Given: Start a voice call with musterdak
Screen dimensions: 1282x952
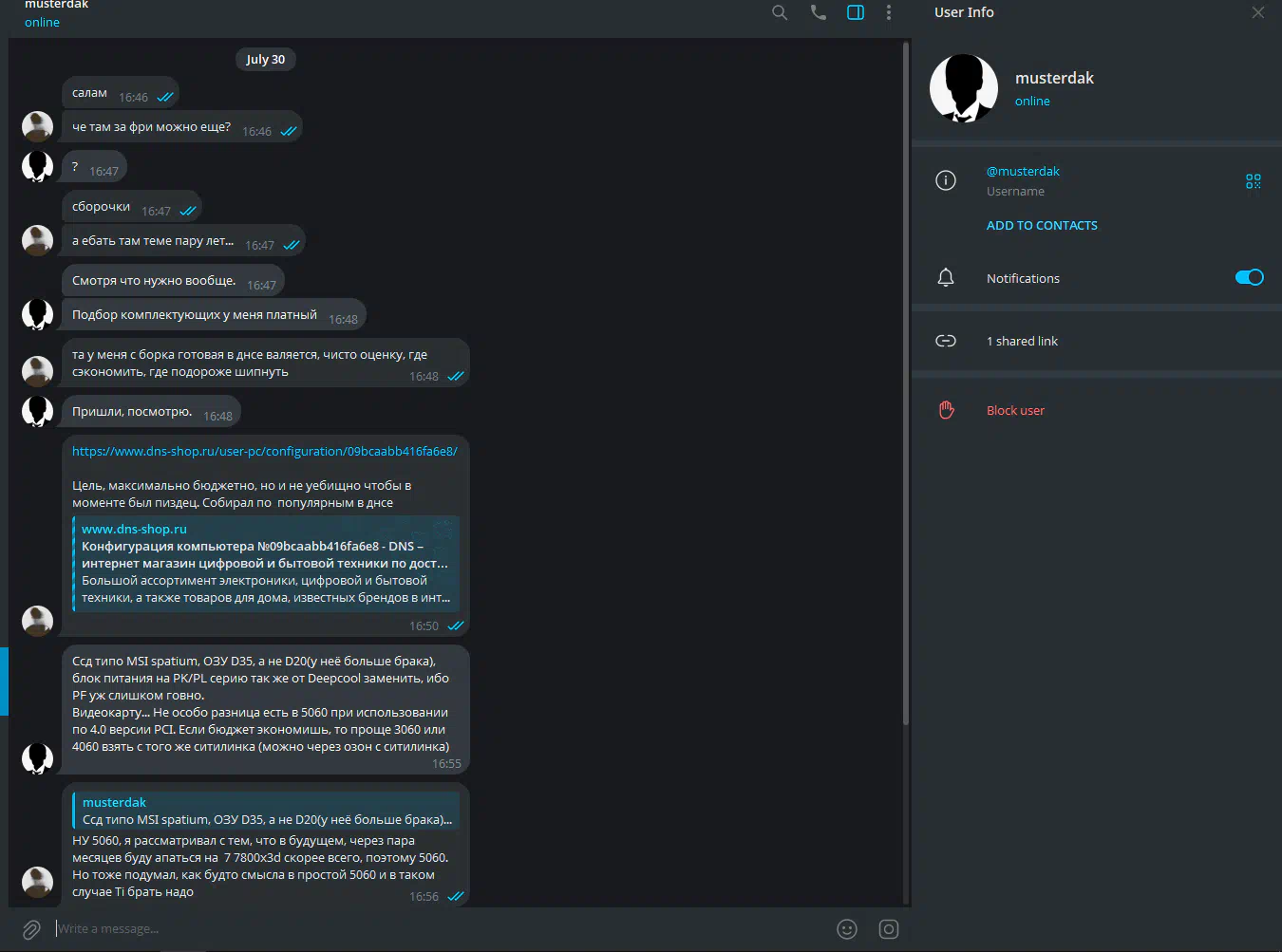Looking at the screenshot, I should pos(818,12).
